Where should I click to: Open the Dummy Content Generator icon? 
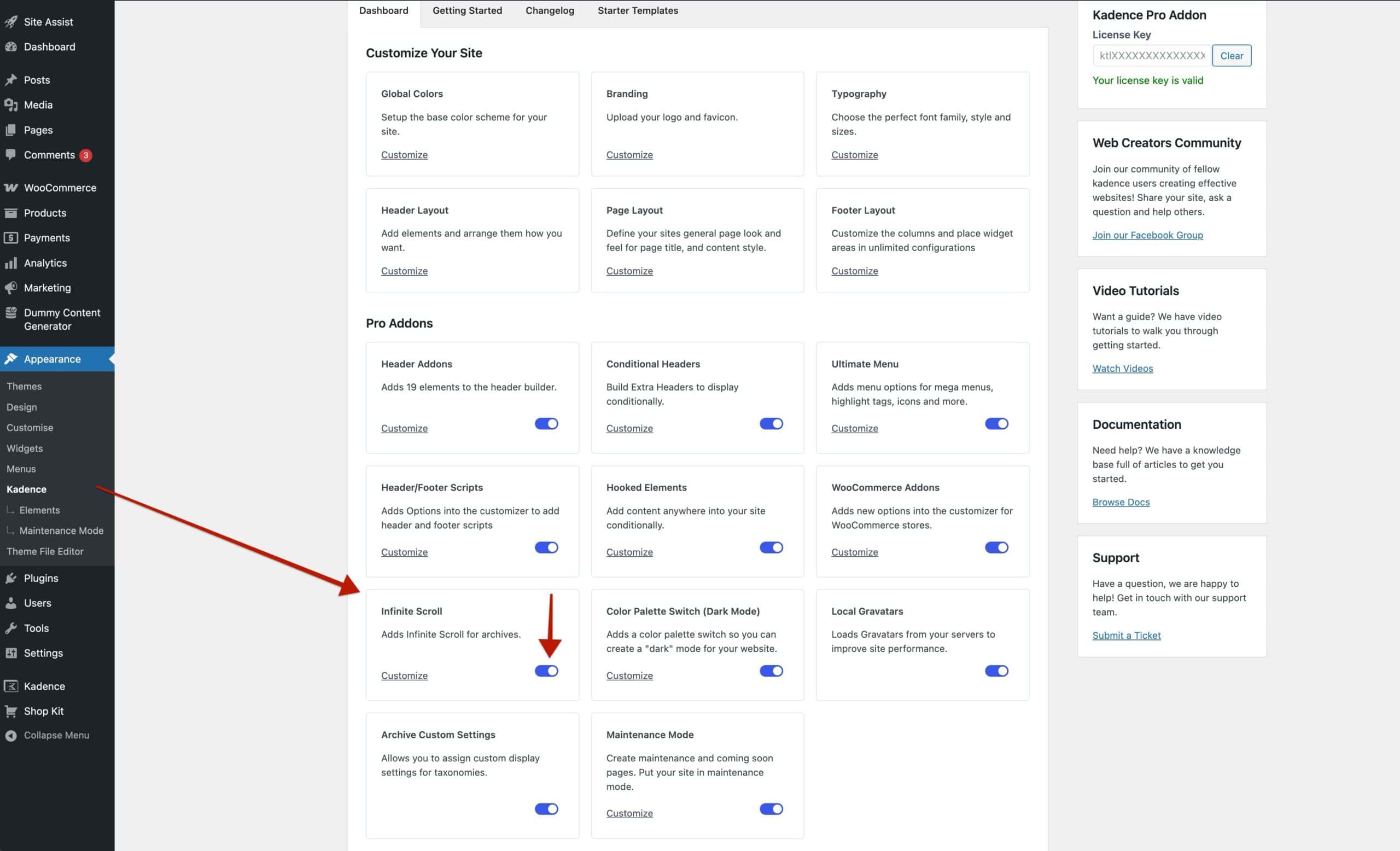coord(11,312)
